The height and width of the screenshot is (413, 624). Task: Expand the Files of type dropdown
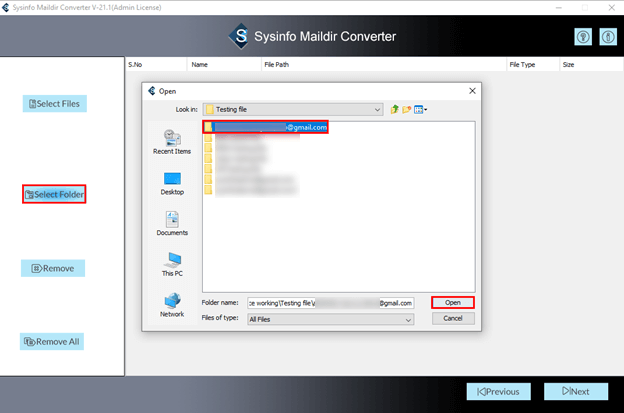click(330, 319)
